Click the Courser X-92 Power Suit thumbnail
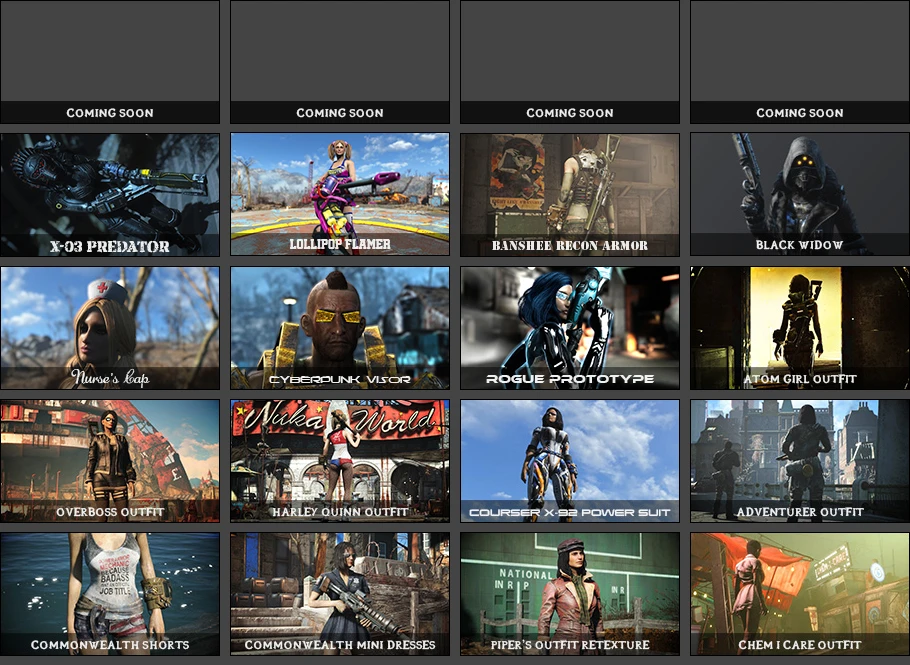910x665 pixels. pyautogui.click(x=570, y=461)
